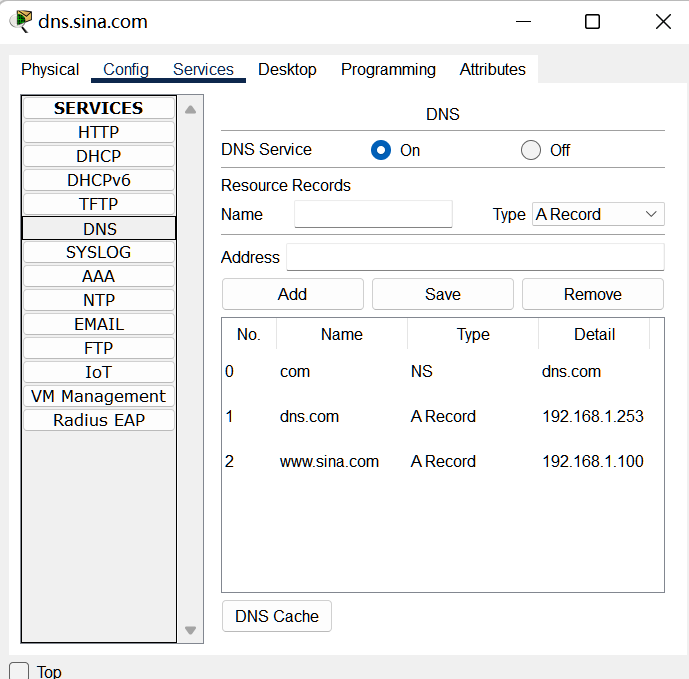Image resolution: width=689 pixels, height=679 pixels.
Task: View the Attributes tab
Action: (492, 69)
